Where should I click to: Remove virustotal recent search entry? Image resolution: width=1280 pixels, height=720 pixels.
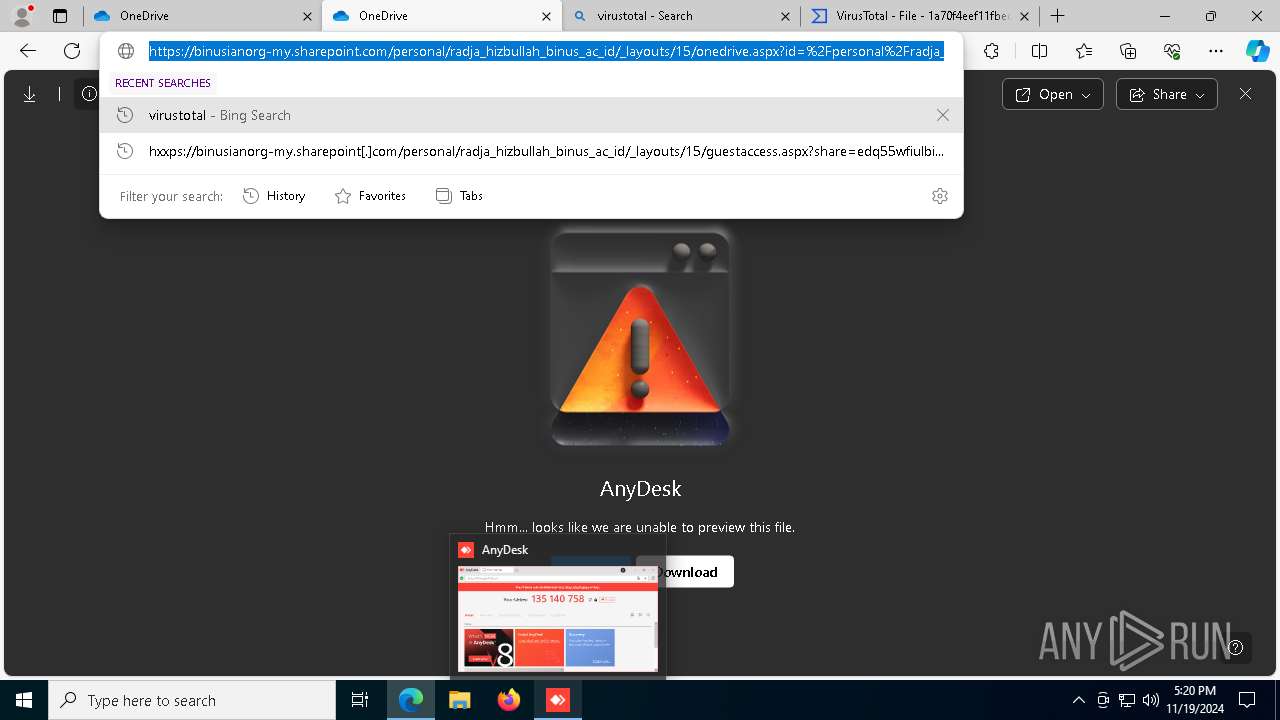[x=942, y=115]
